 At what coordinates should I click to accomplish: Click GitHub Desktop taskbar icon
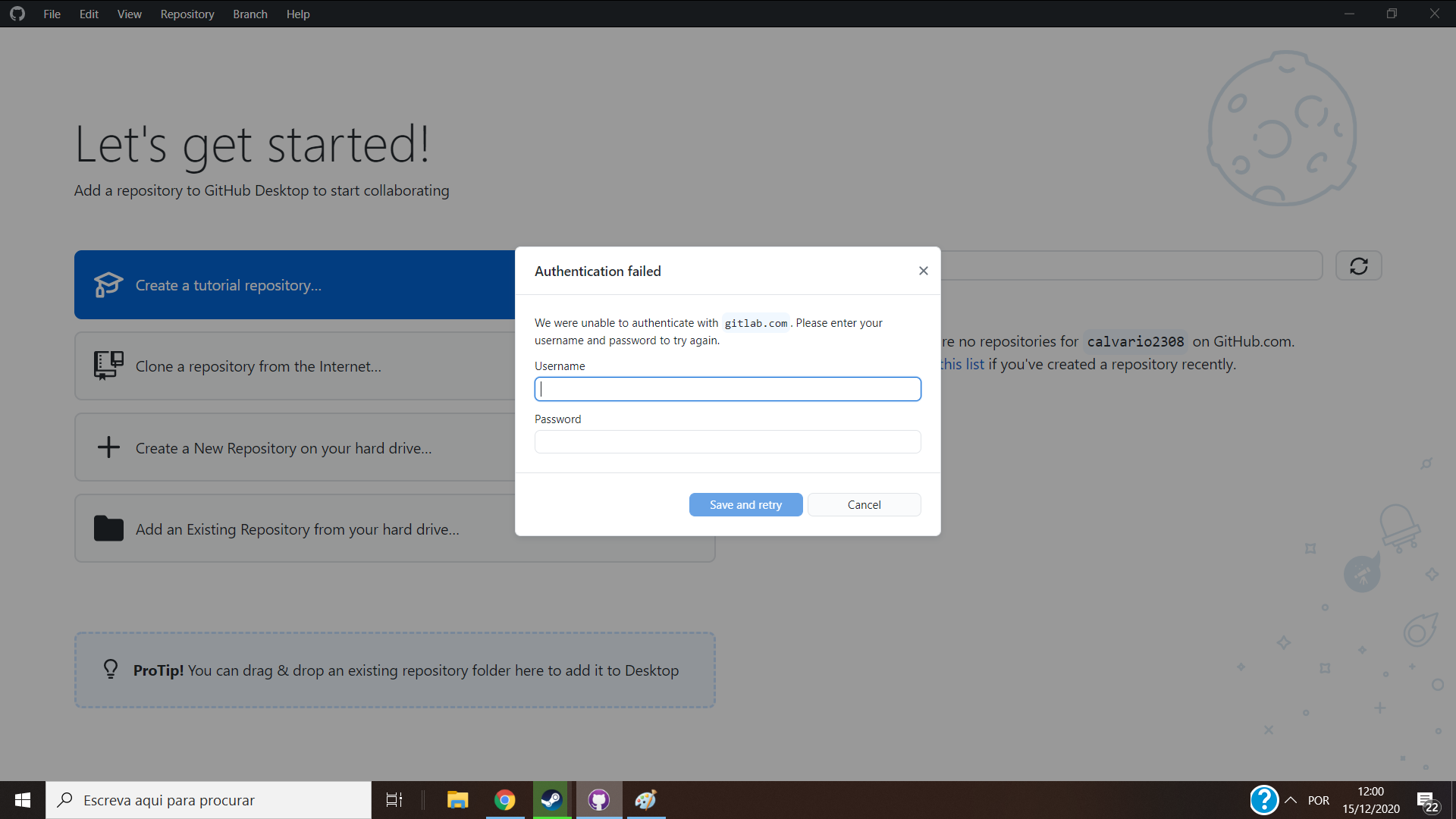point(599,800)
